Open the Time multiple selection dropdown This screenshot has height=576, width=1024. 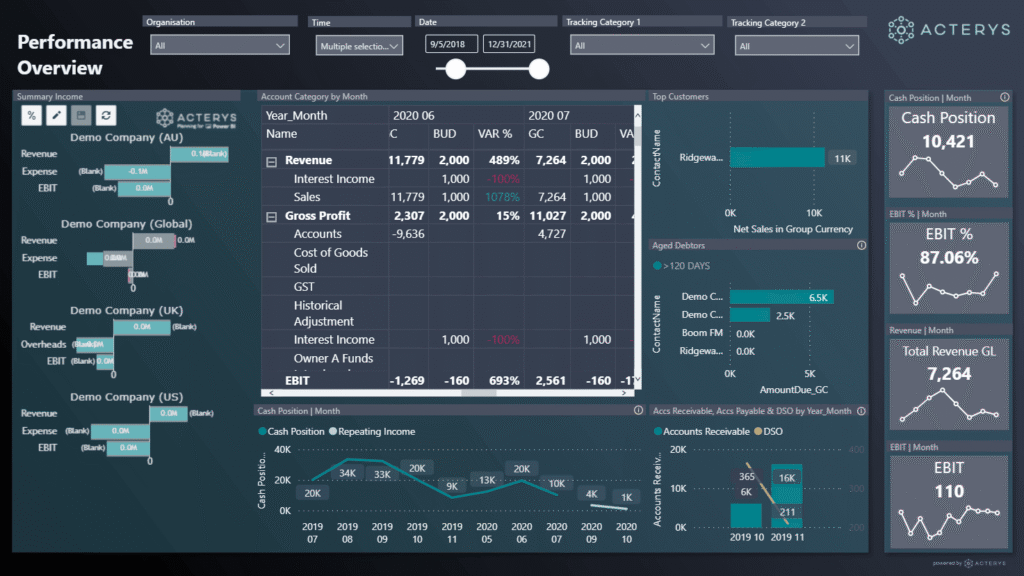pos(359,46)
